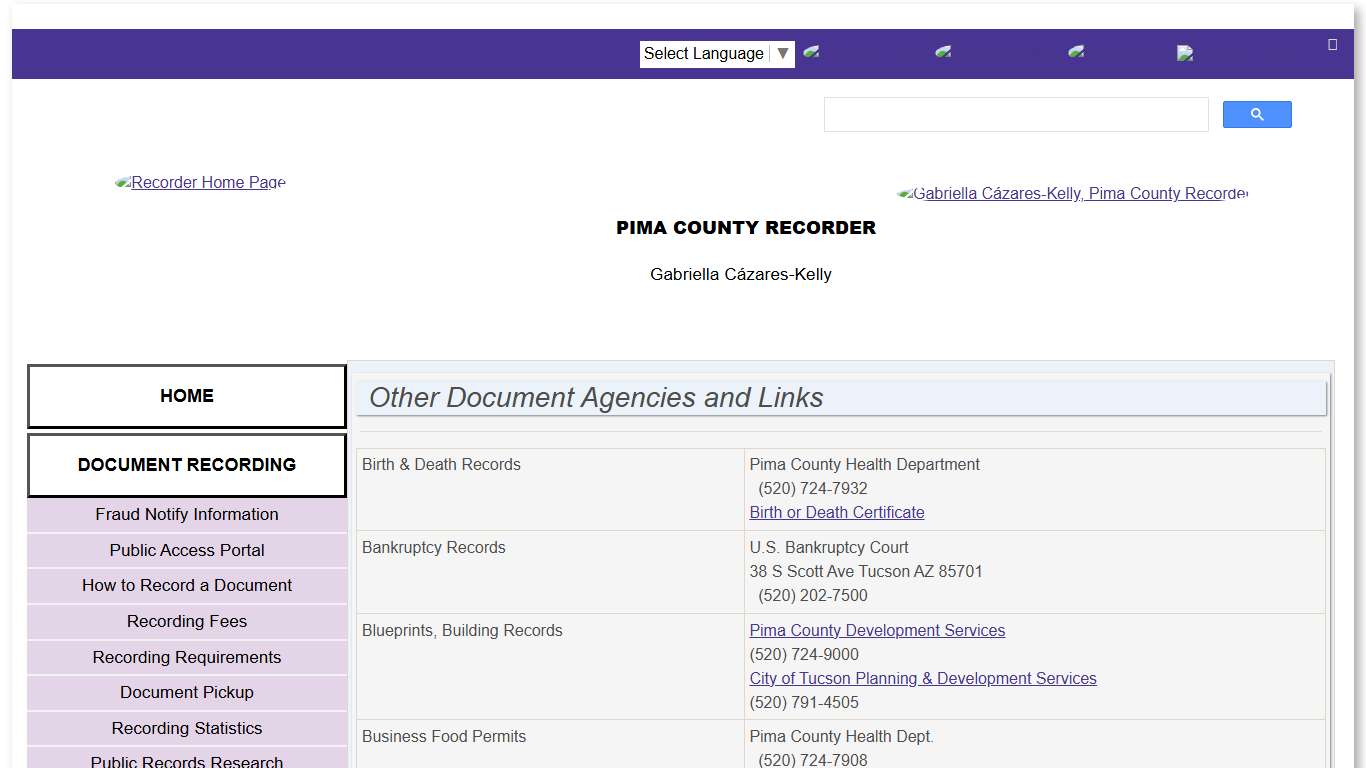Click the first social media icon in header
Viewport: 1366px width, 768px height.
tap(812, 52)
